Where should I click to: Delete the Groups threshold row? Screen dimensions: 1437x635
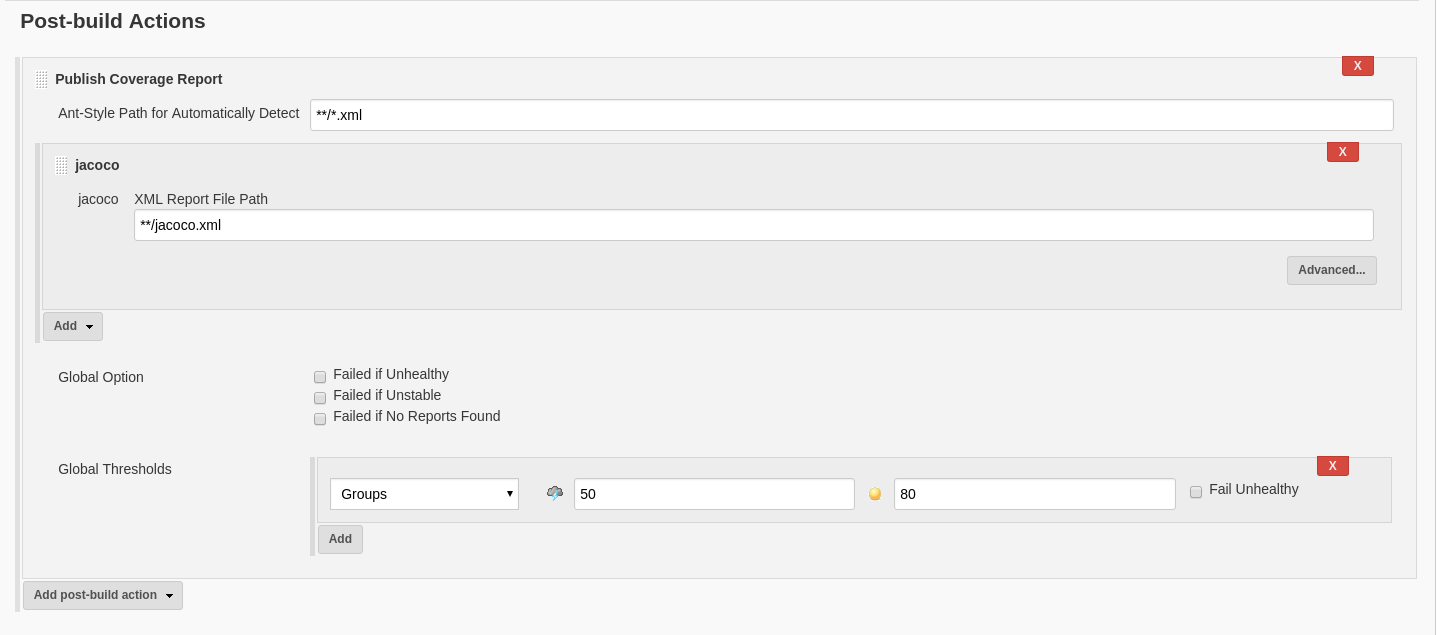click(1332, 465)
